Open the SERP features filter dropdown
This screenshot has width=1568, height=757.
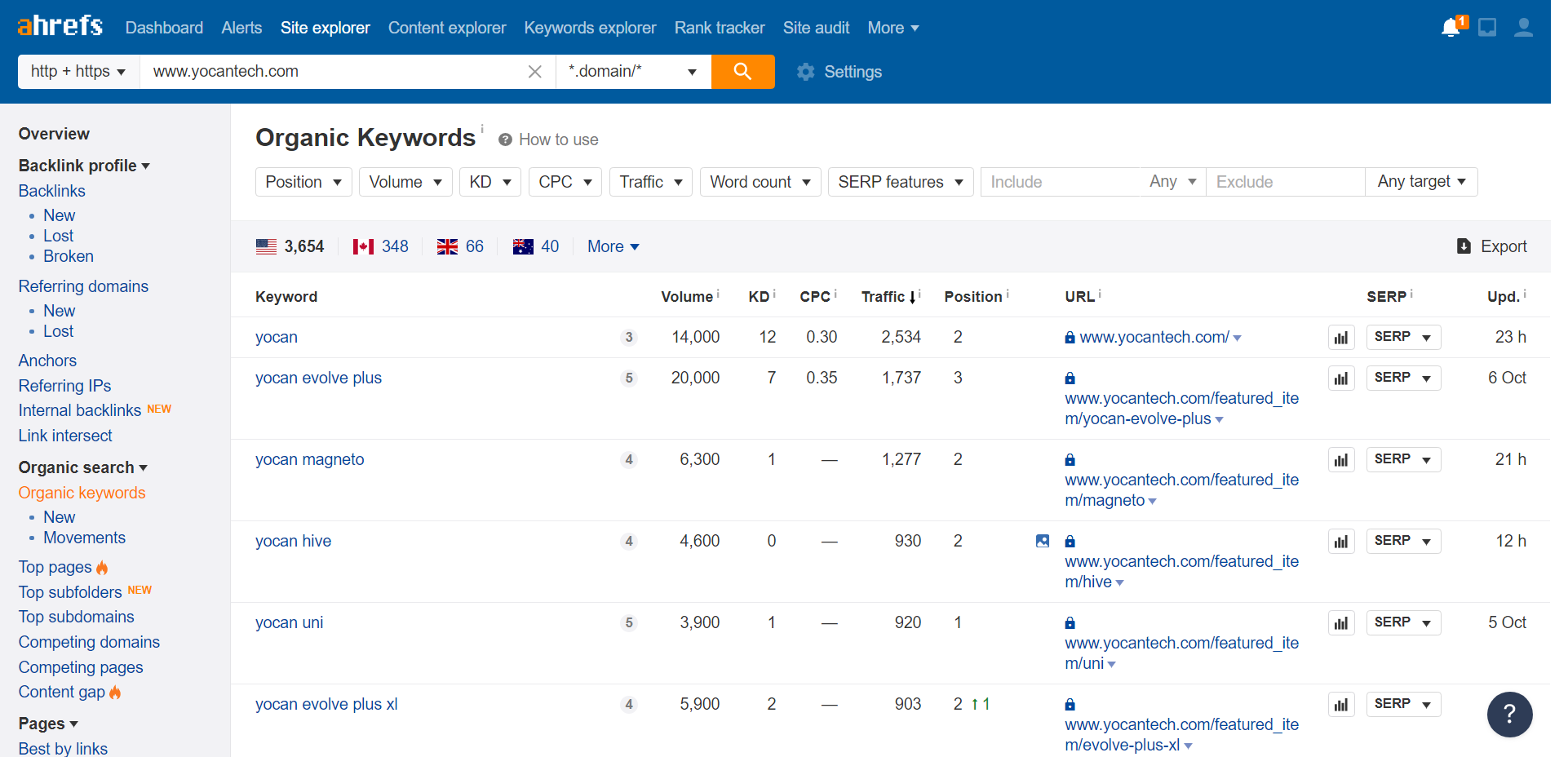click(901, 182)
